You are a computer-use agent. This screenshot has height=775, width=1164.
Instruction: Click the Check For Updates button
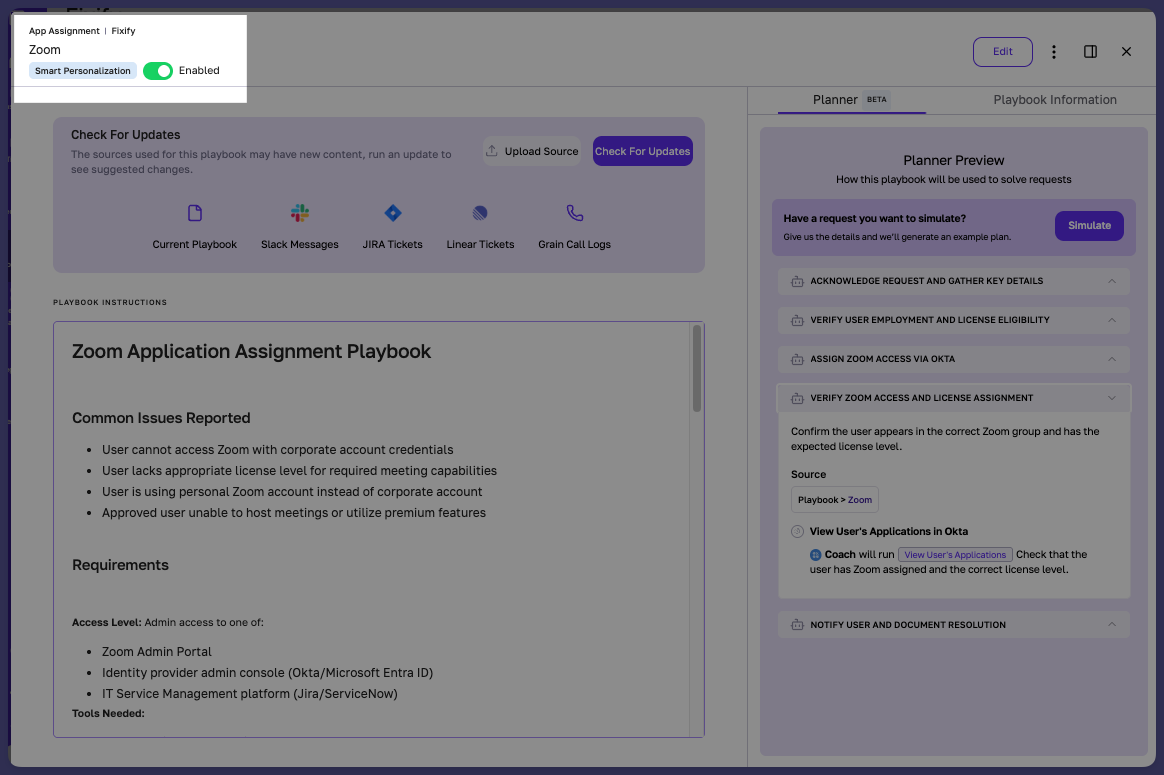(x=642, y=150)
